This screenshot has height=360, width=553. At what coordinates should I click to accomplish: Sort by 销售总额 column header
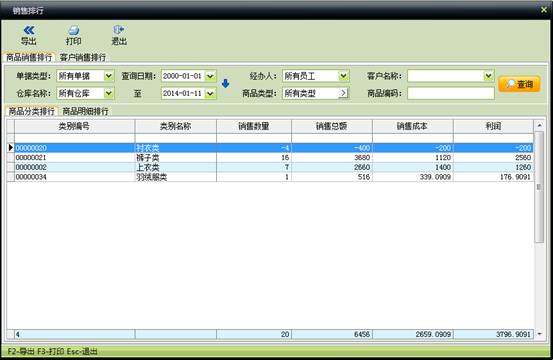[332, 126]
